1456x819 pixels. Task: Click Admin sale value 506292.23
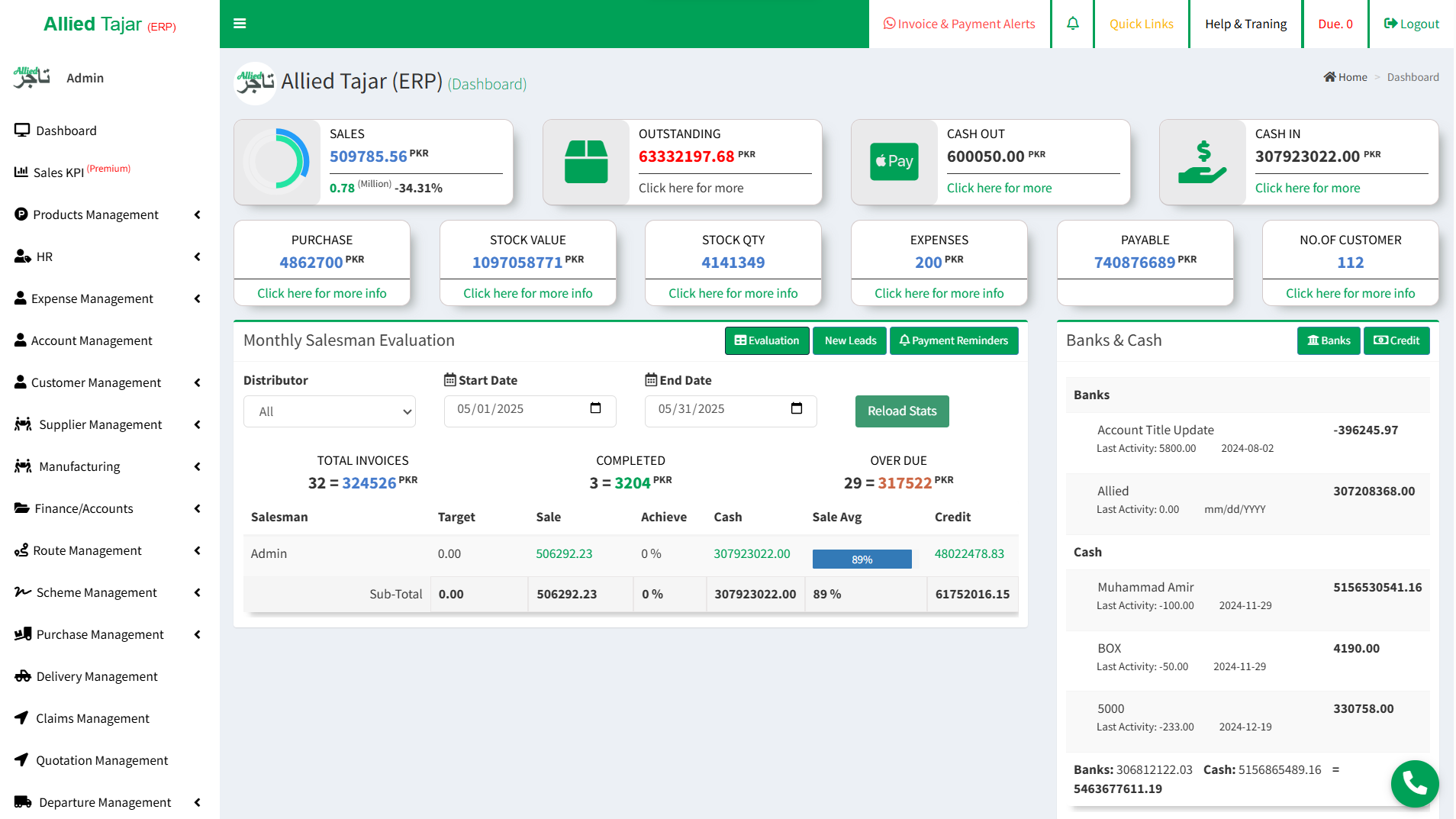564,553
